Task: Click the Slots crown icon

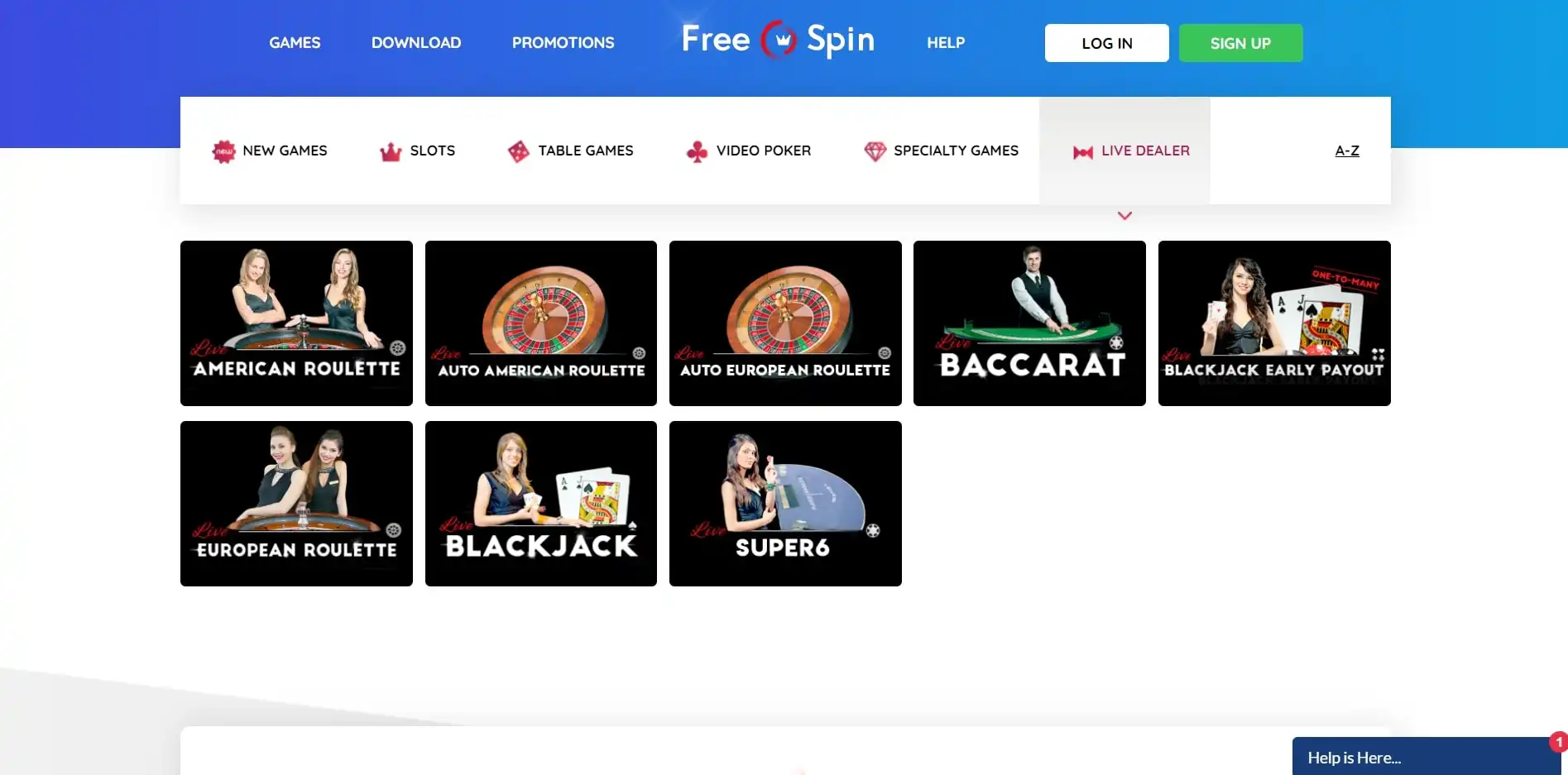Action: pyautogui.click(x=391, y=151)
